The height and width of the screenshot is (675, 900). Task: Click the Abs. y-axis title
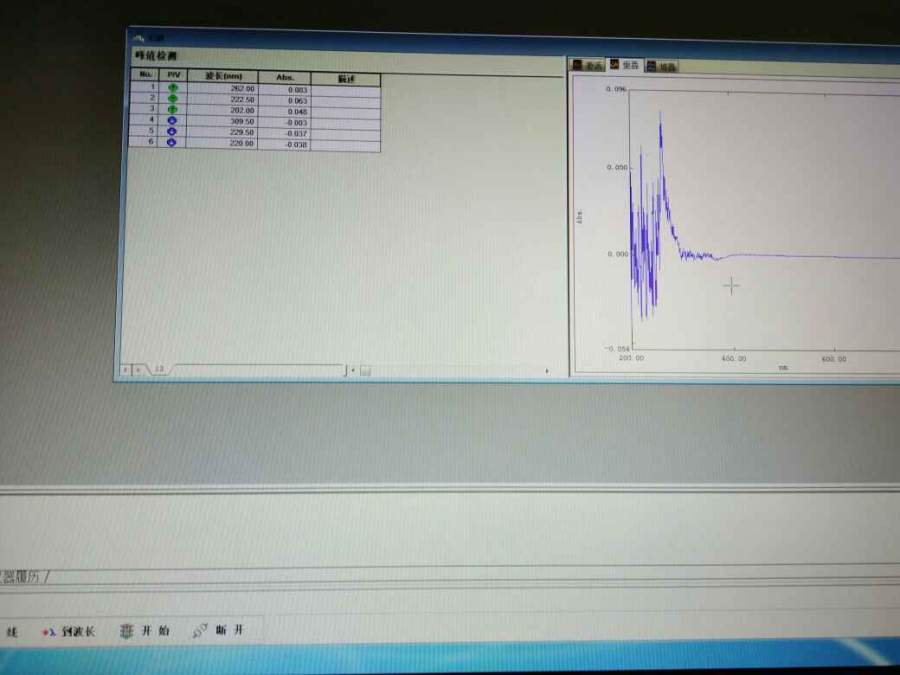pyautogui.click(x=579, y=217)
